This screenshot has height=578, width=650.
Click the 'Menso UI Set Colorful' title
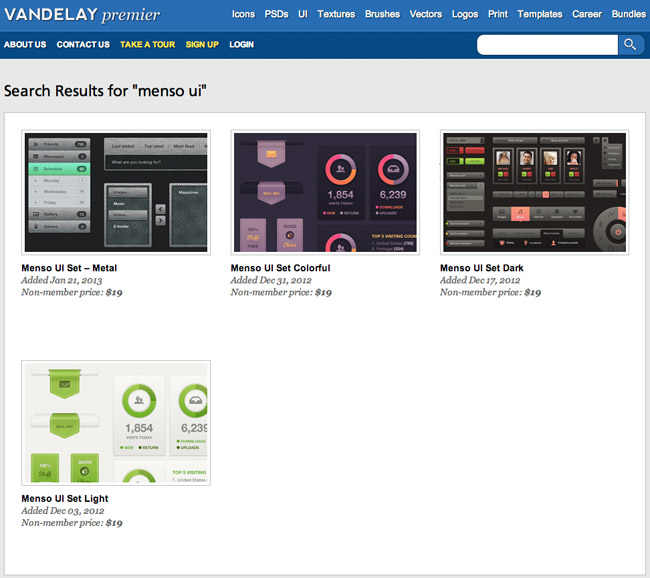pos(281,268)
